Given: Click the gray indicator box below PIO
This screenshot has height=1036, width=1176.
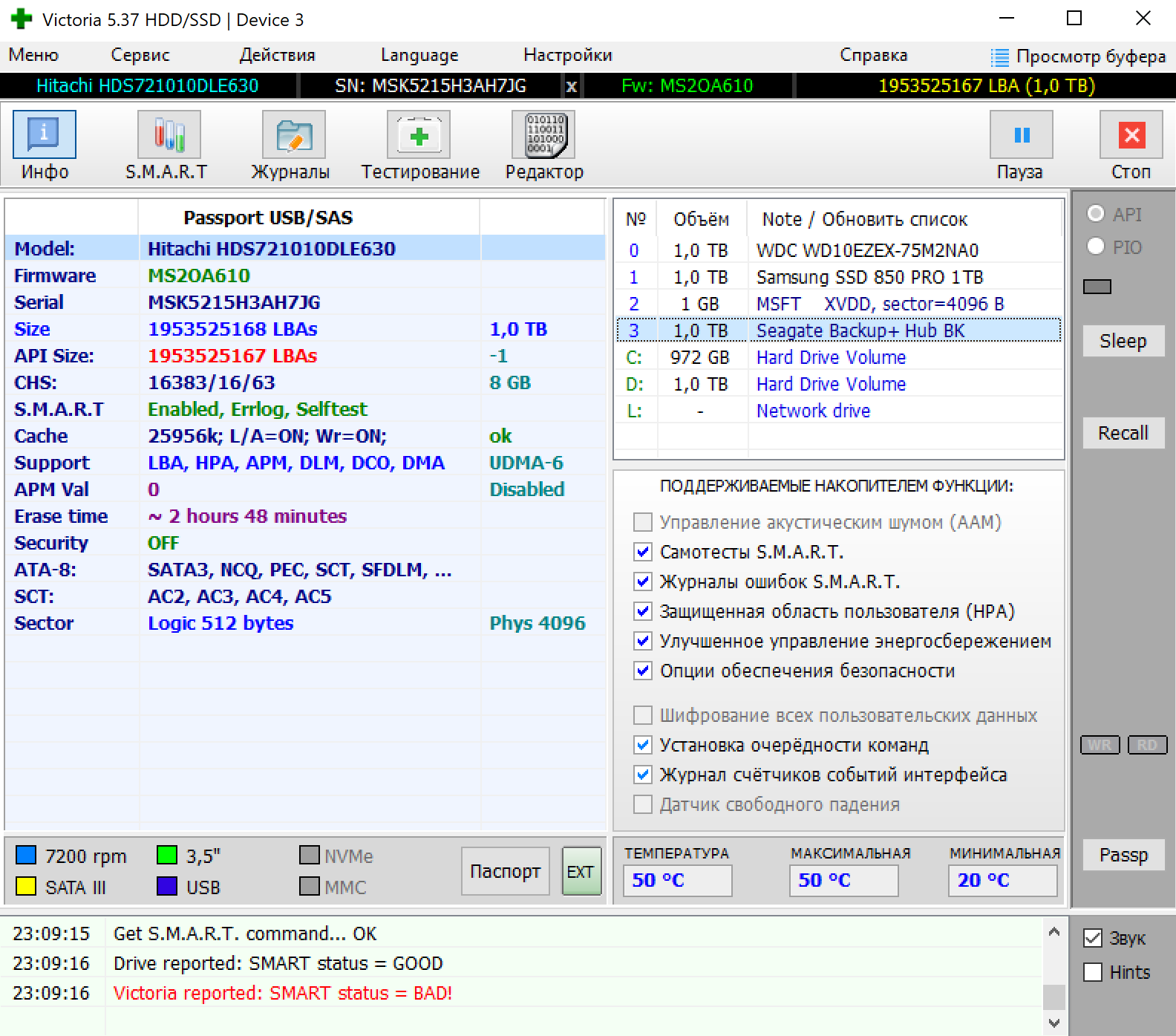Looking at the screenshot, I should (x=1097, y=287).
